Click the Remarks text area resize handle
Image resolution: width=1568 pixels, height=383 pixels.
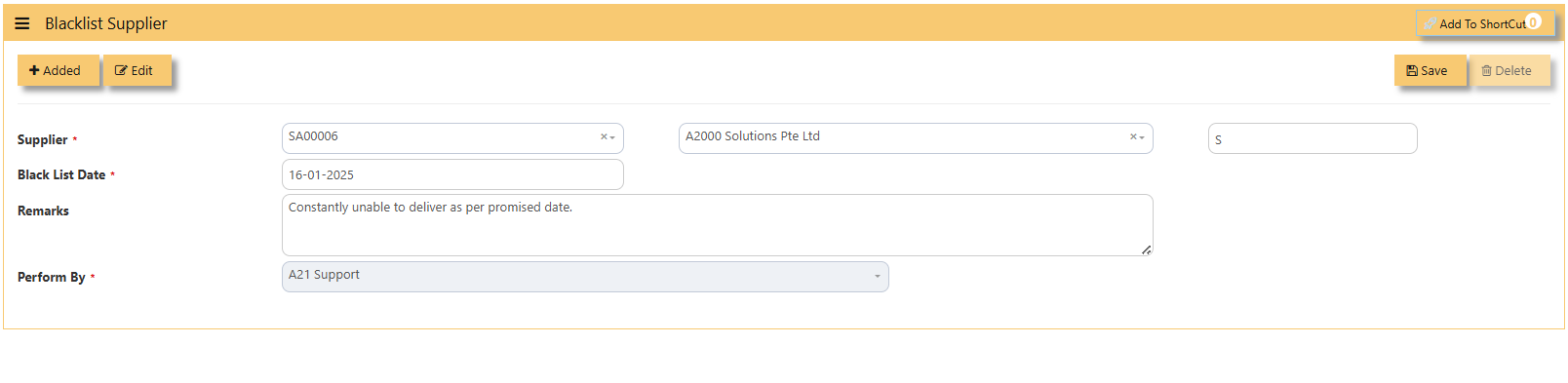[1147, 249]
